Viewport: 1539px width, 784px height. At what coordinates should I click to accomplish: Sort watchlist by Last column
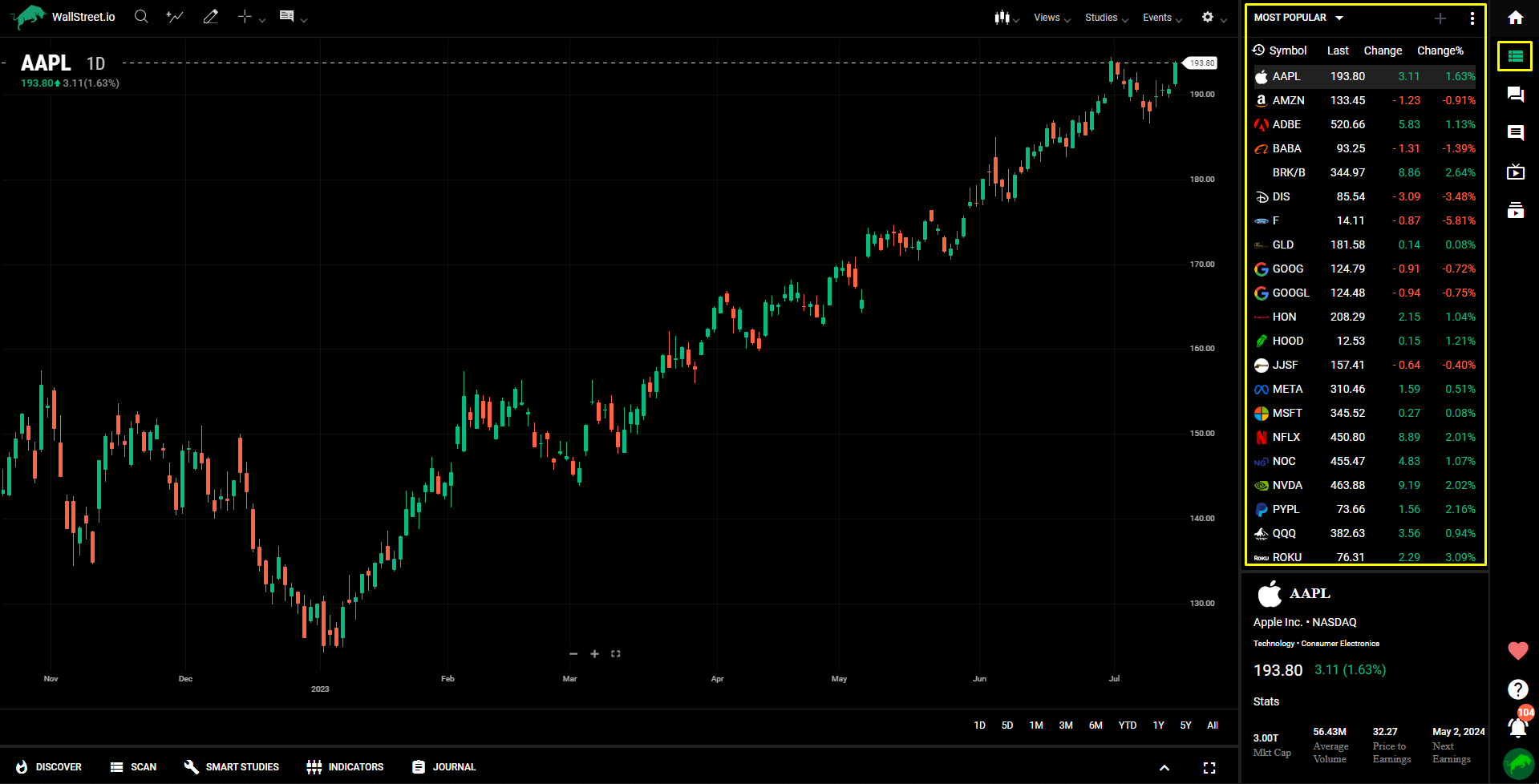click(1338, 51)
